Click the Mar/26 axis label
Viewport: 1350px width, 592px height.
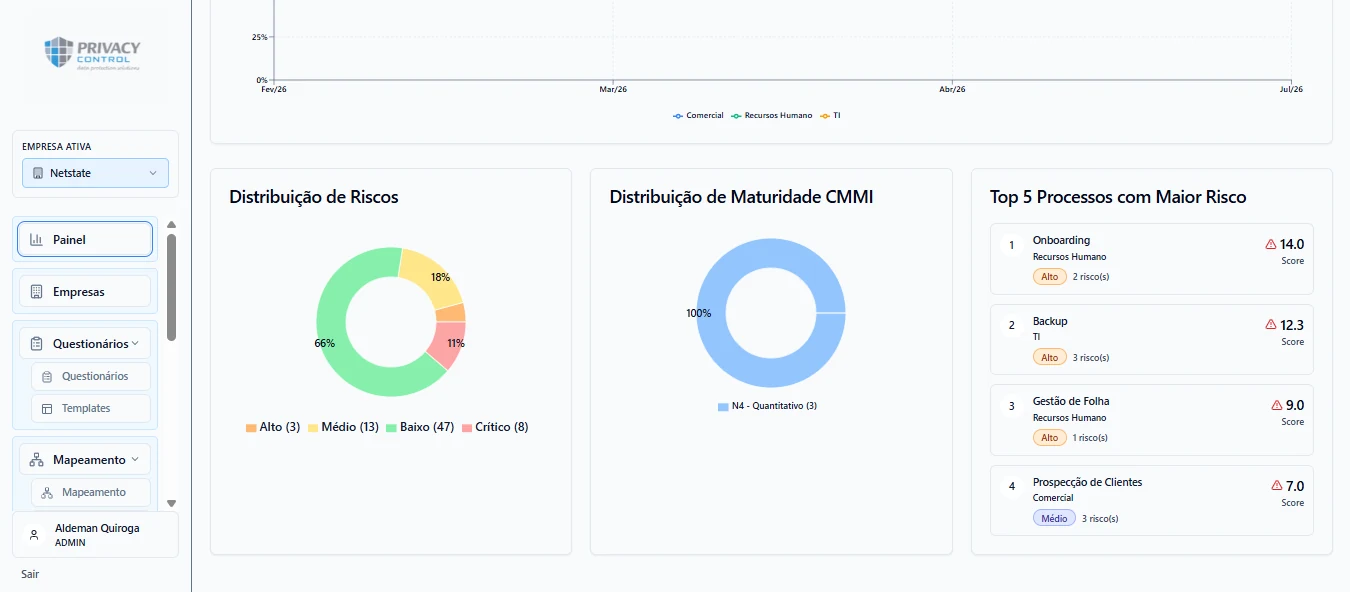tap(613, 89)
